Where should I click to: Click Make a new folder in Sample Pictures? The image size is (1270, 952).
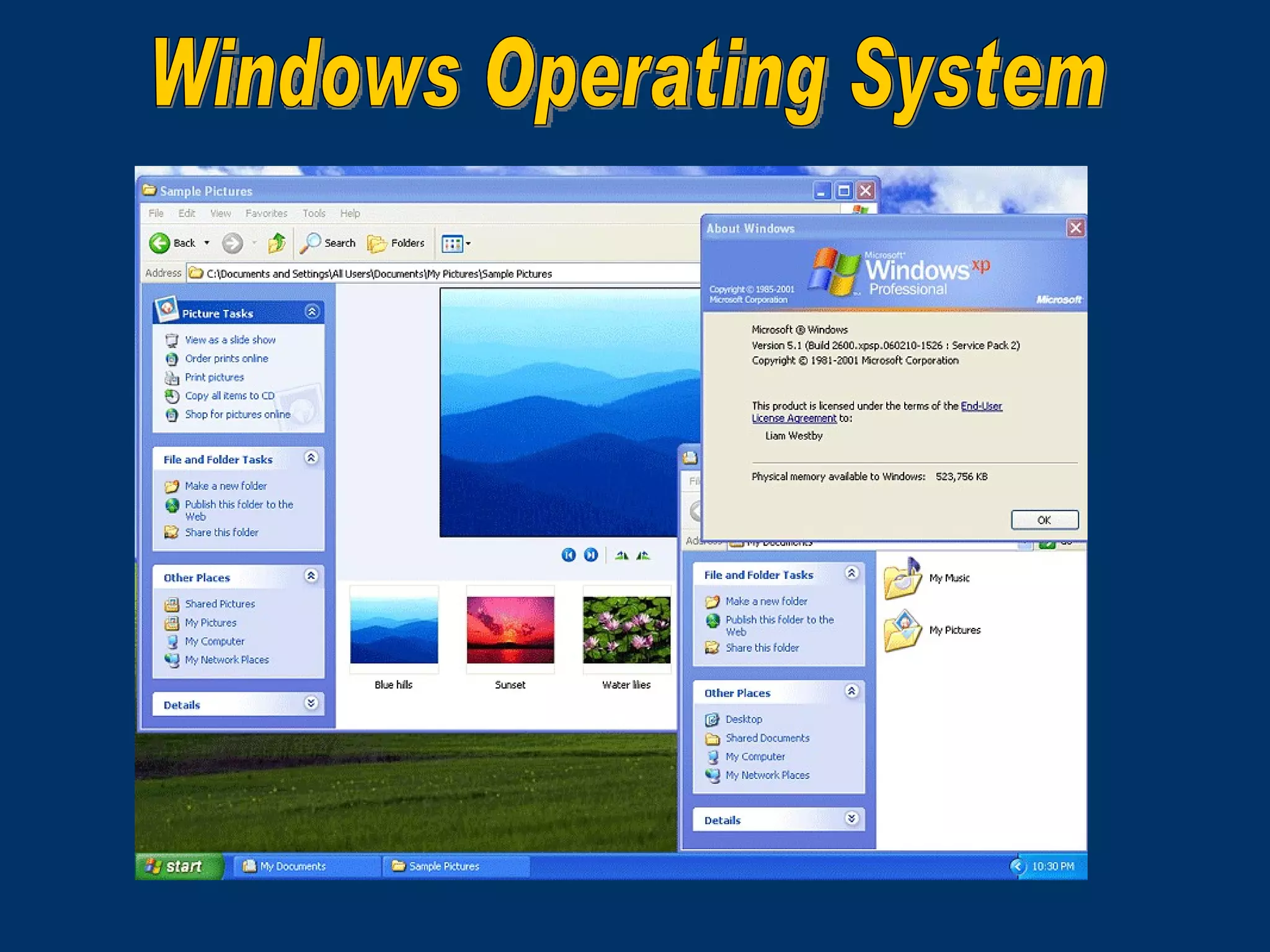click(x=226, y=486)
